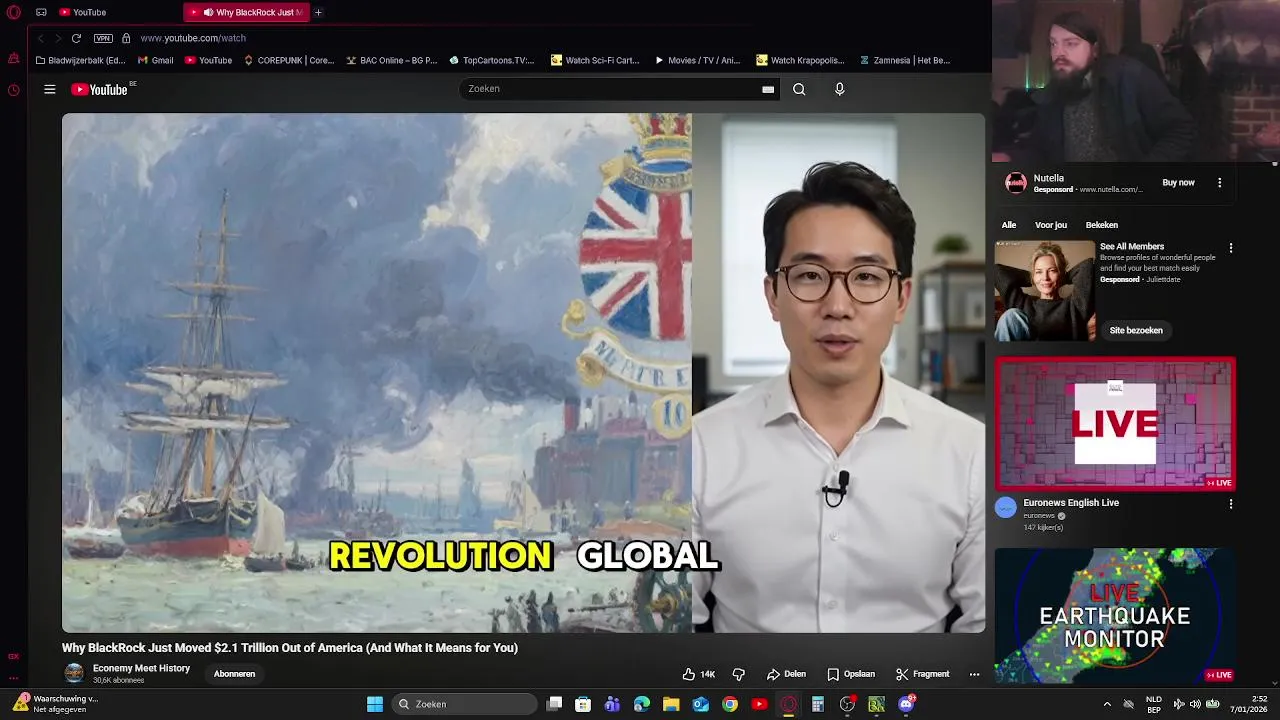Image resolution: width=1280 pixels, height=720 pixels.
Task: Open Nutella ad options three dots
Action: click(1219, 183)
